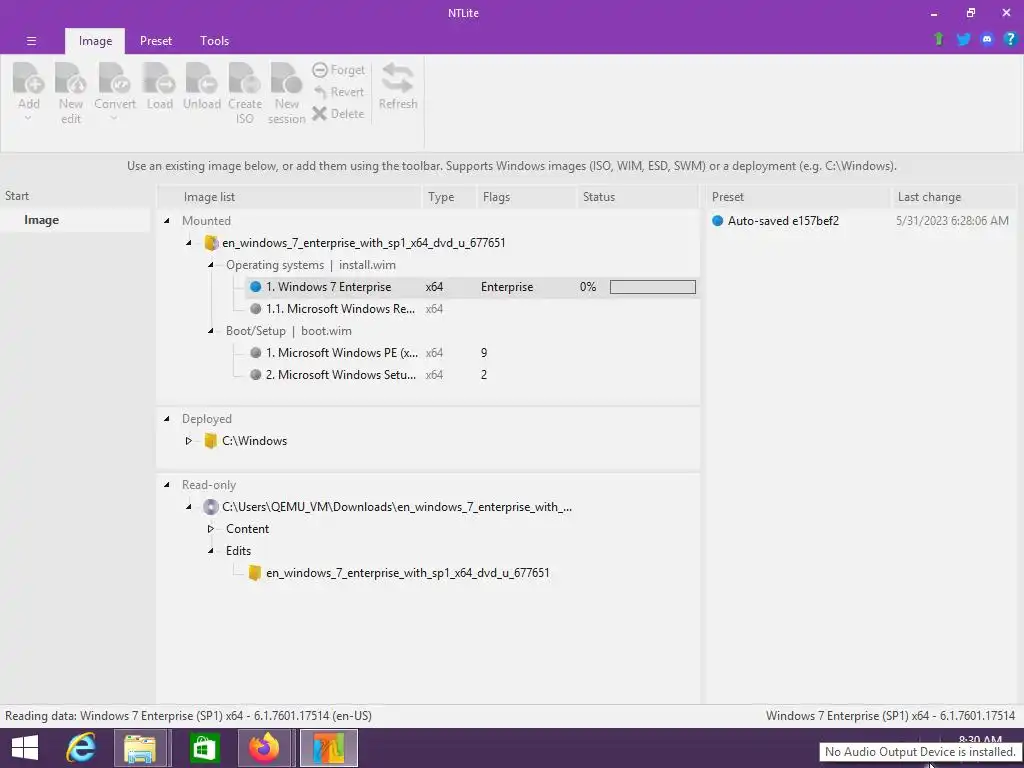
Task: Click the 5/31/2023 6:28:06 AM timestamp
Action: (952, 221)
